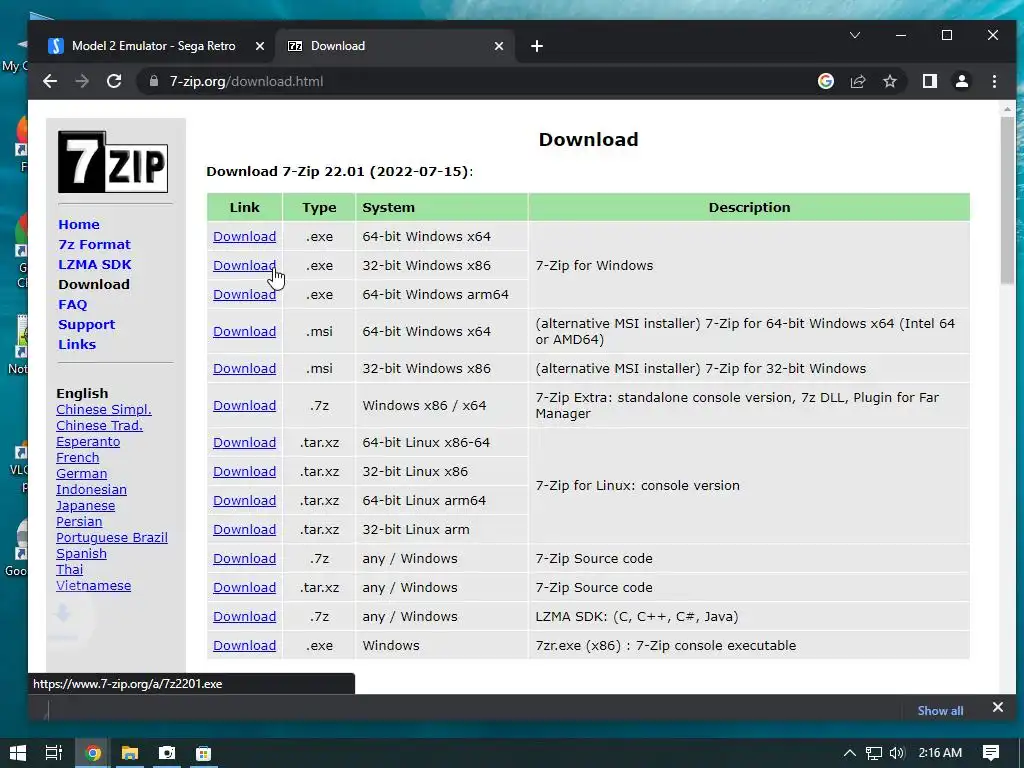The width and height of the screenshot is (1024, 768).
Task: Show hidden system tray icons
Action: point(849,753)
